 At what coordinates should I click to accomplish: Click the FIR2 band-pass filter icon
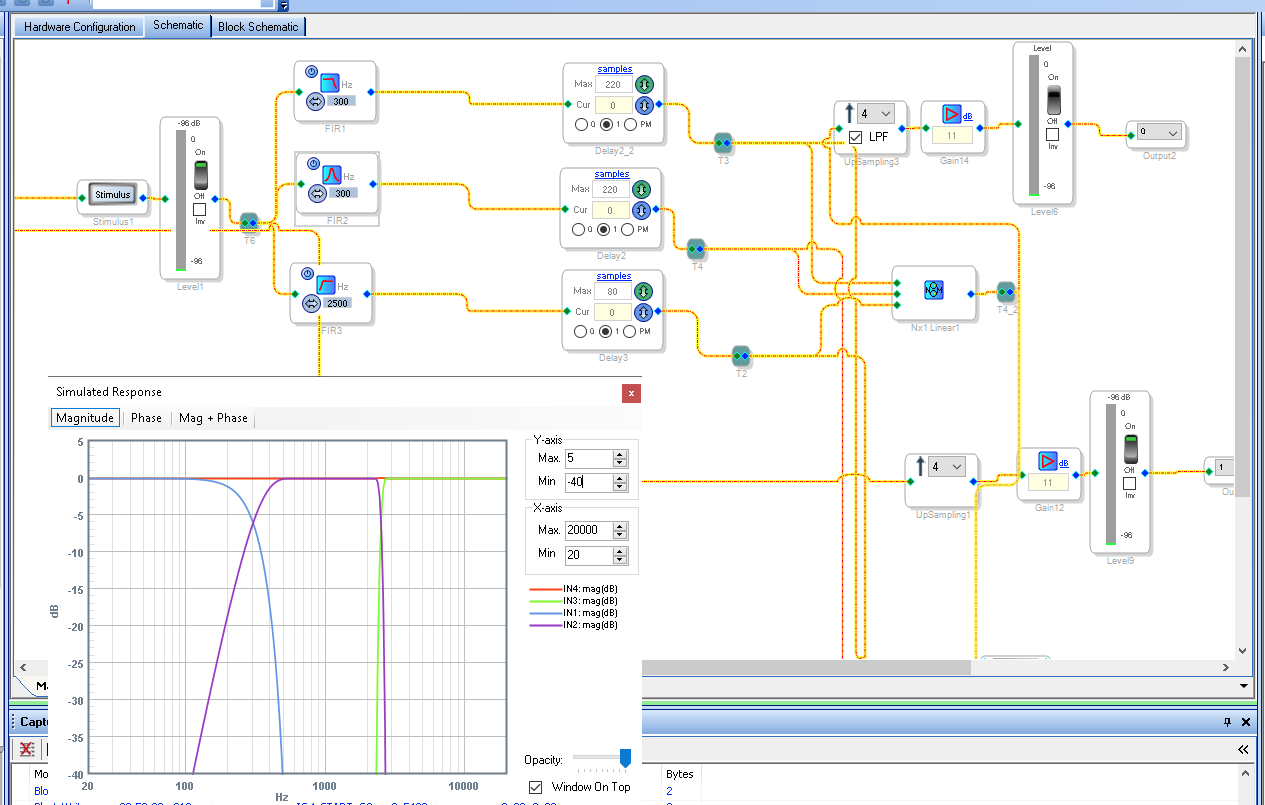pos(331,173)
